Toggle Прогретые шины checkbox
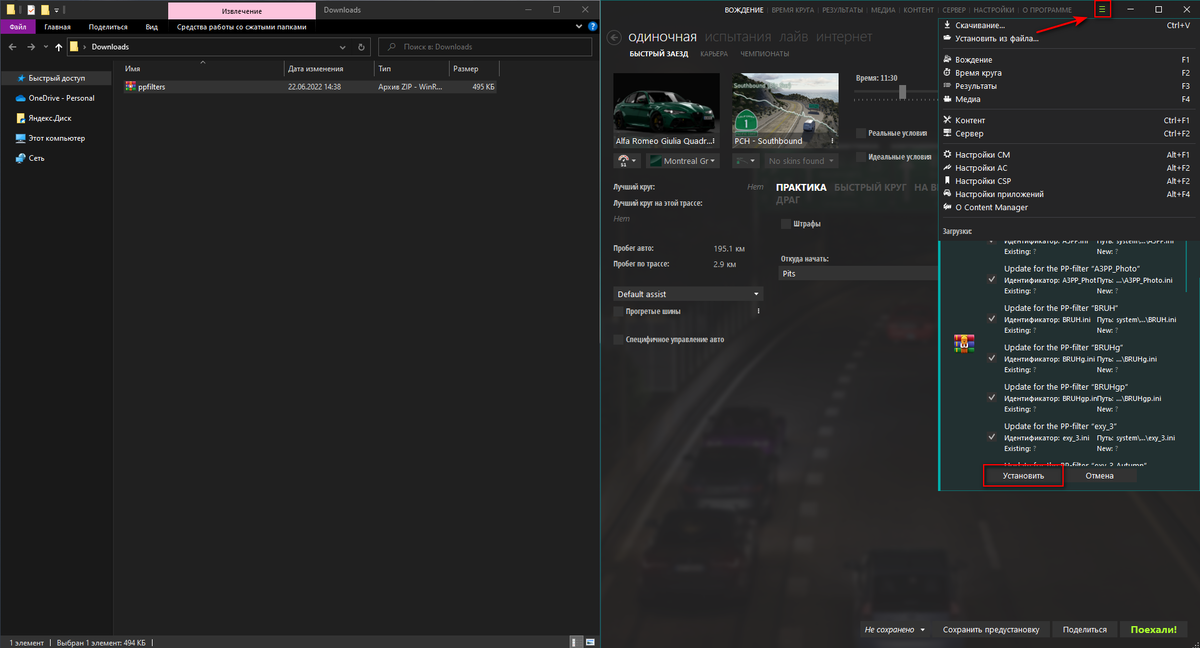Screen dimensions: 1200x648 tap(618, 312)
